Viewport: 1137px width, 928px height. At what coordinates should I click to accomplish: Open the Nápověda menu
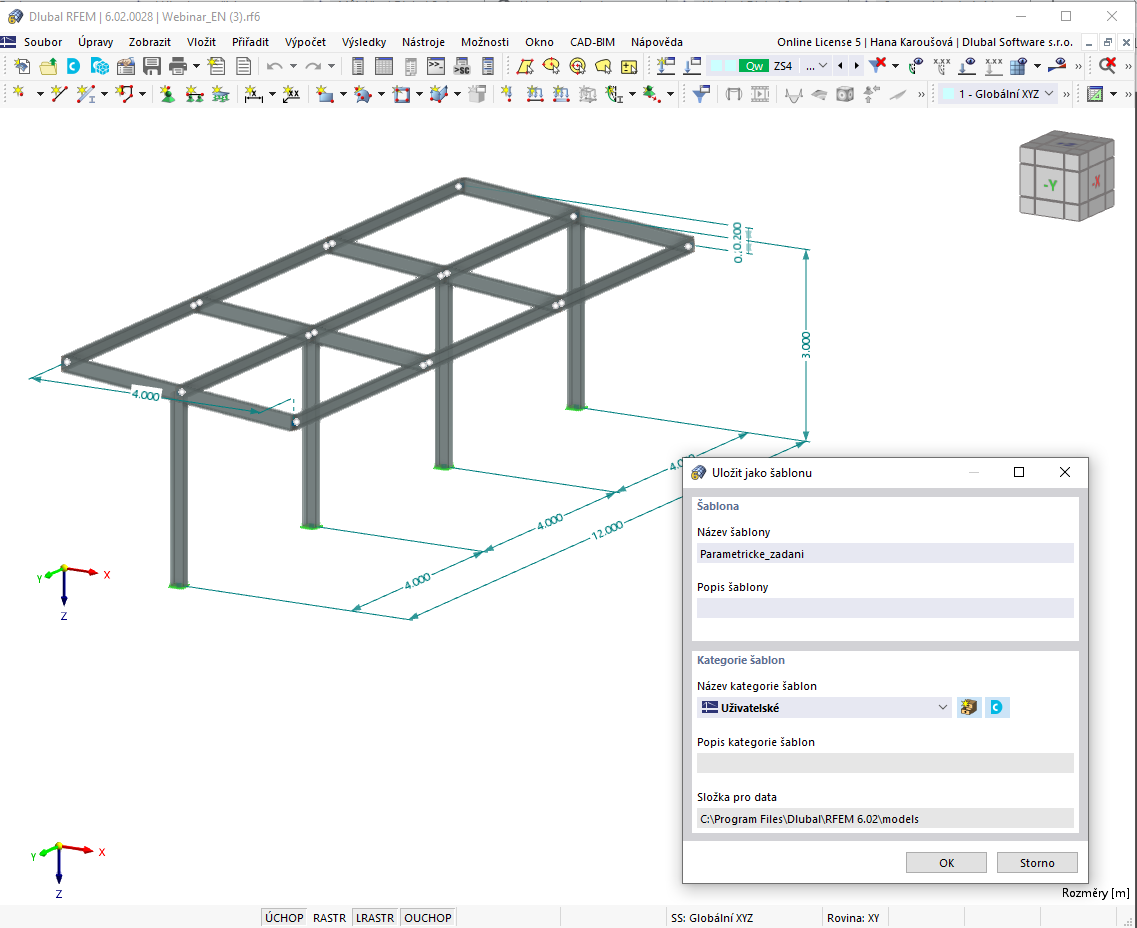[x=656, y=42]
